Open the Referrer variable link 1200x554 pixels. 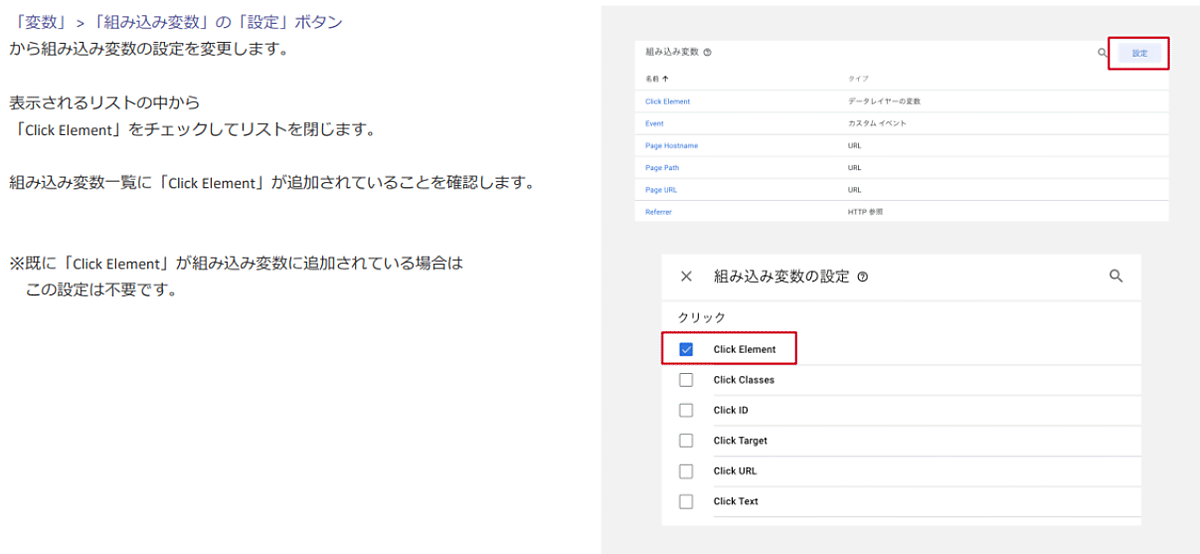coord(658,212)
